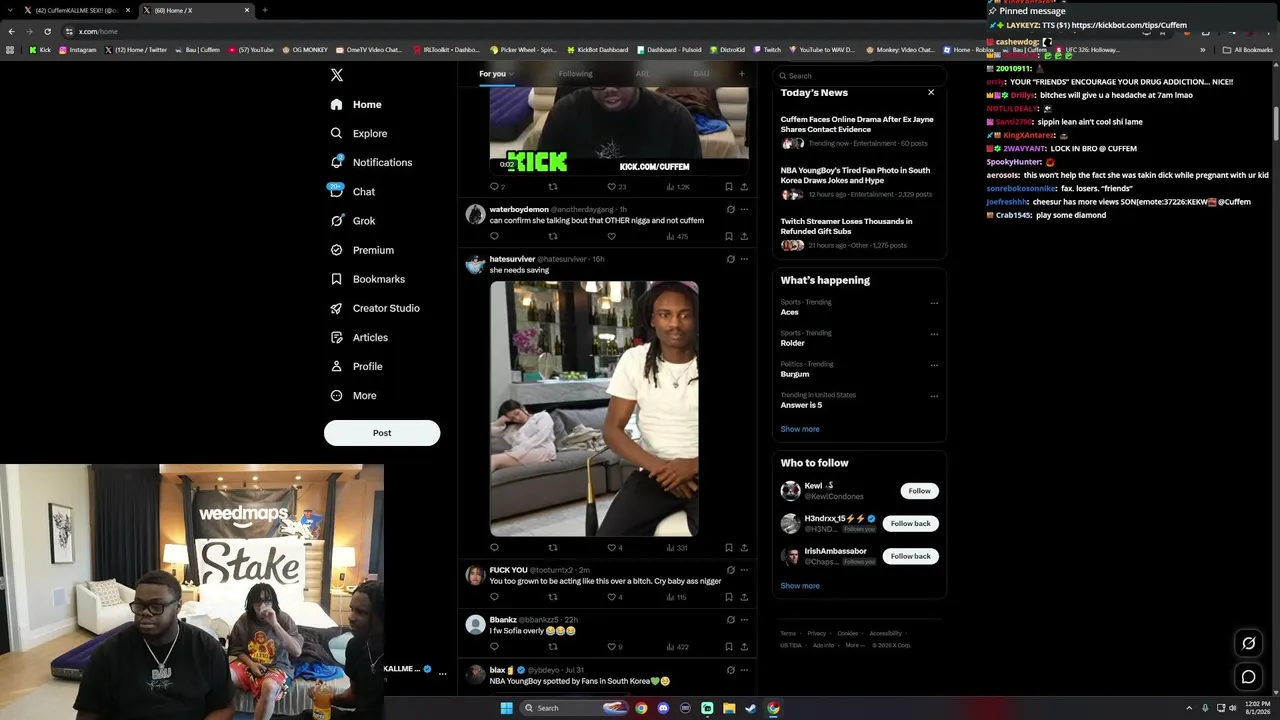Open the Kick bookmark in bookmarks bar
Viewport: 1280px width, 720px height.
39,50
